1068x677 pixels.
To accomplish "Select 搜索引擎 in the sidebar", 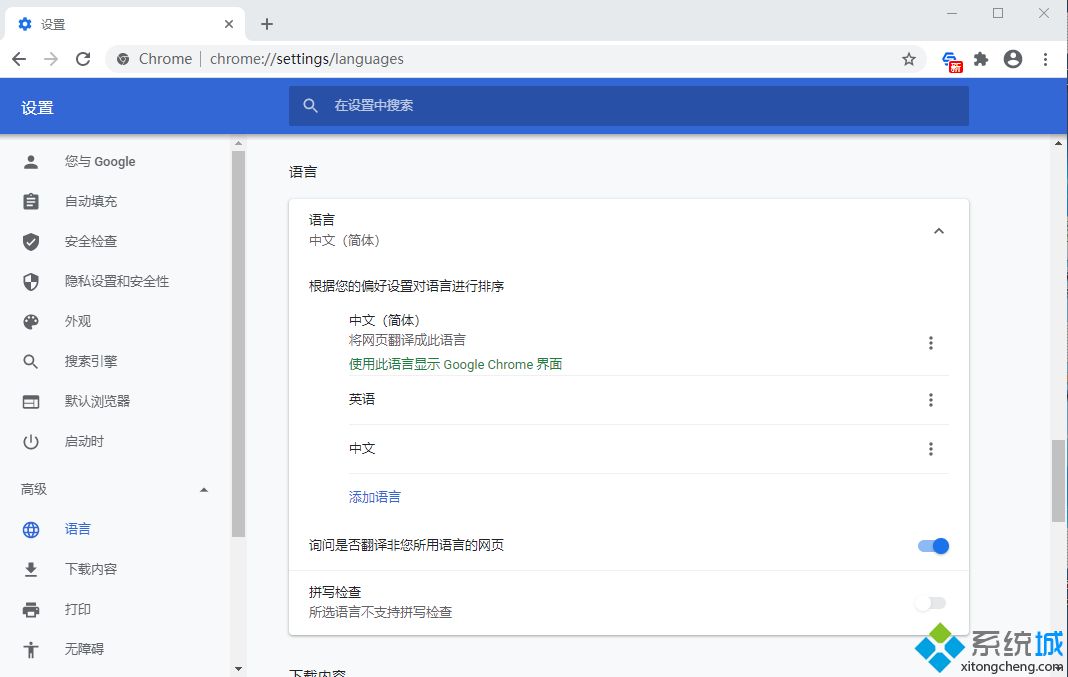I will [91, 361].
